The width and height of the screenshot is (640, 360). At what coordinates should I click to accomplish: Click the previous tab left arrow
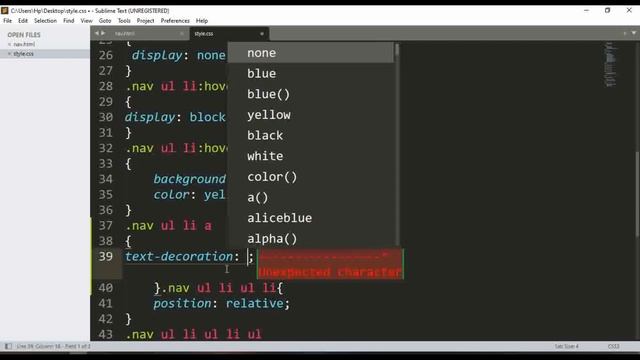pos(97,33)
